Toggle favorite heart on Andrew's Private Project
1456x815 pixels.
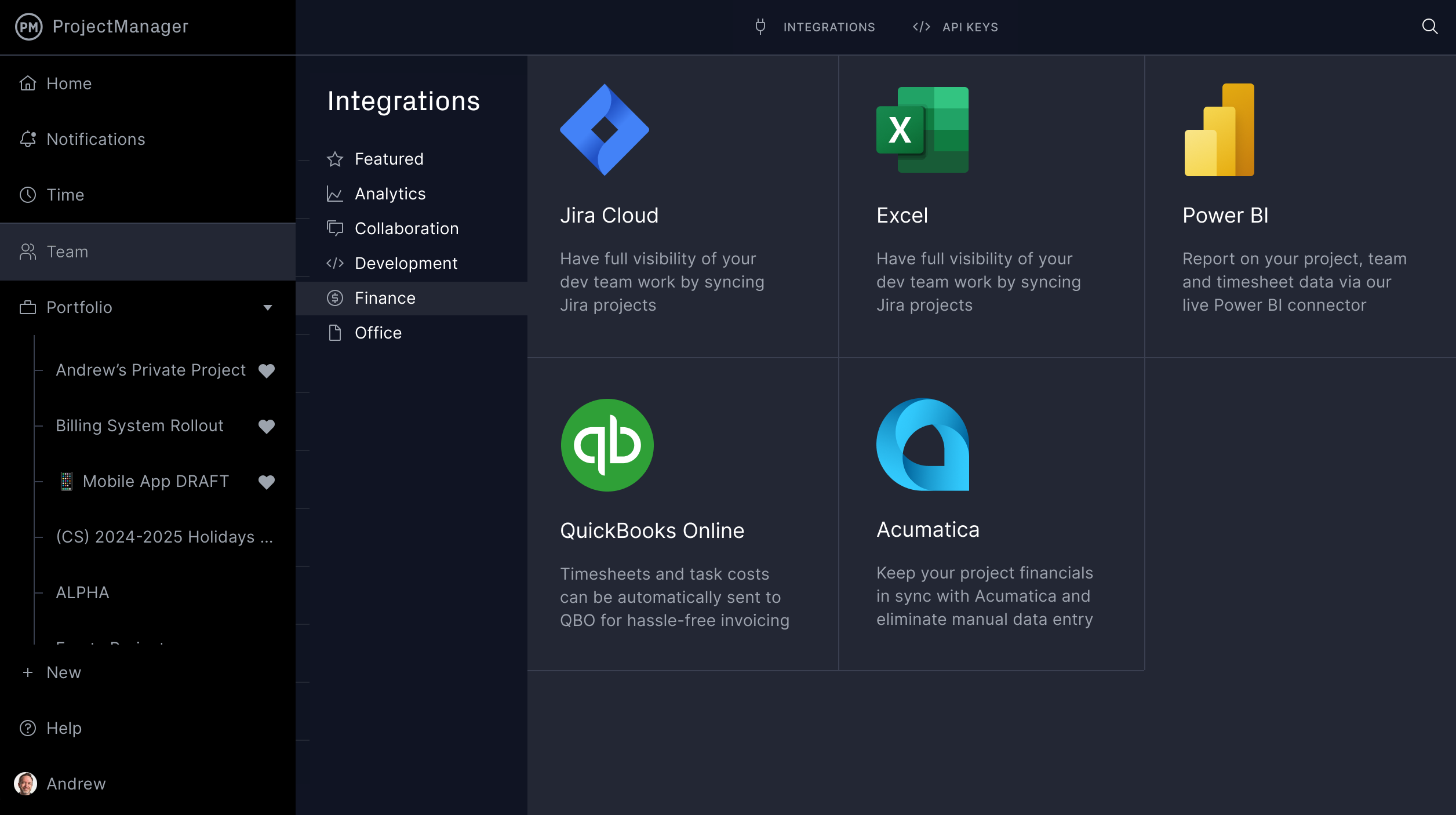(x=267, y=370)
